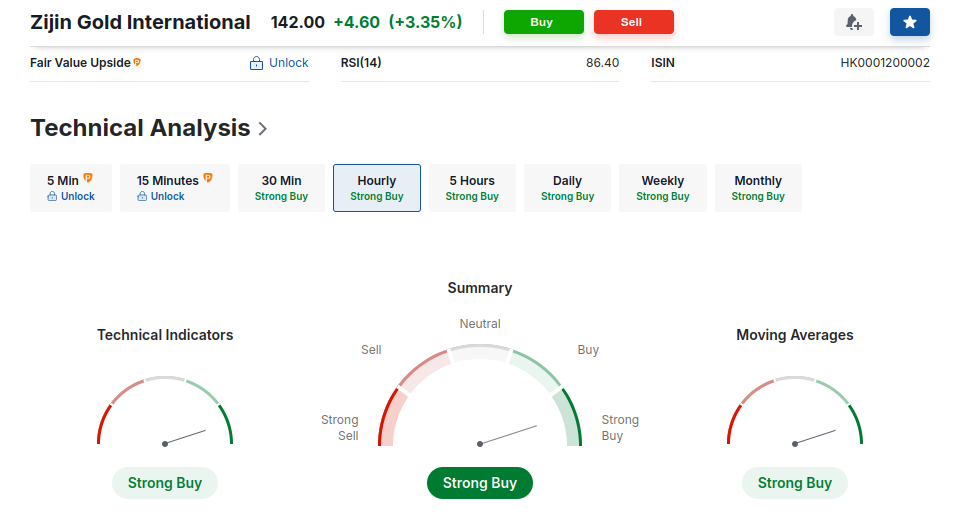
Task: Select the 30 Min timeframe tab
Action: [x=281, y=188]
